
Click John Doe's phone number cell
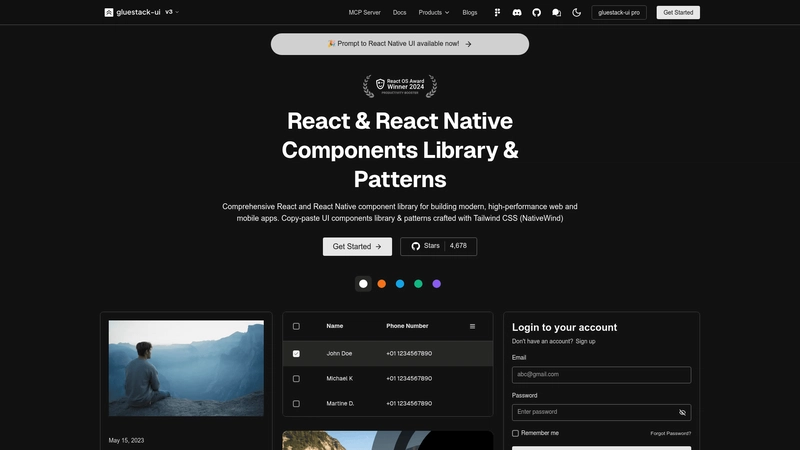coord(409,354)
